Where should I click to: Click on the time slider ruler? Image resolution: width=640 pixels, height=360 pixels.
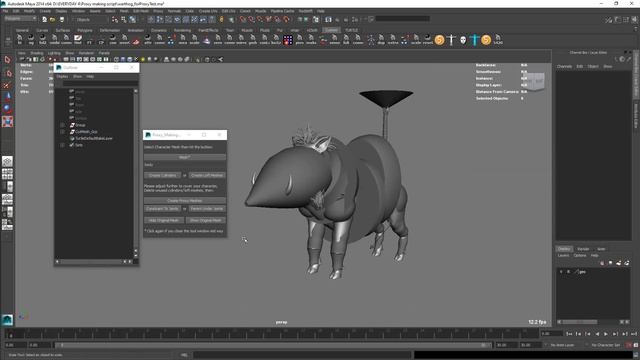[273, 333]
